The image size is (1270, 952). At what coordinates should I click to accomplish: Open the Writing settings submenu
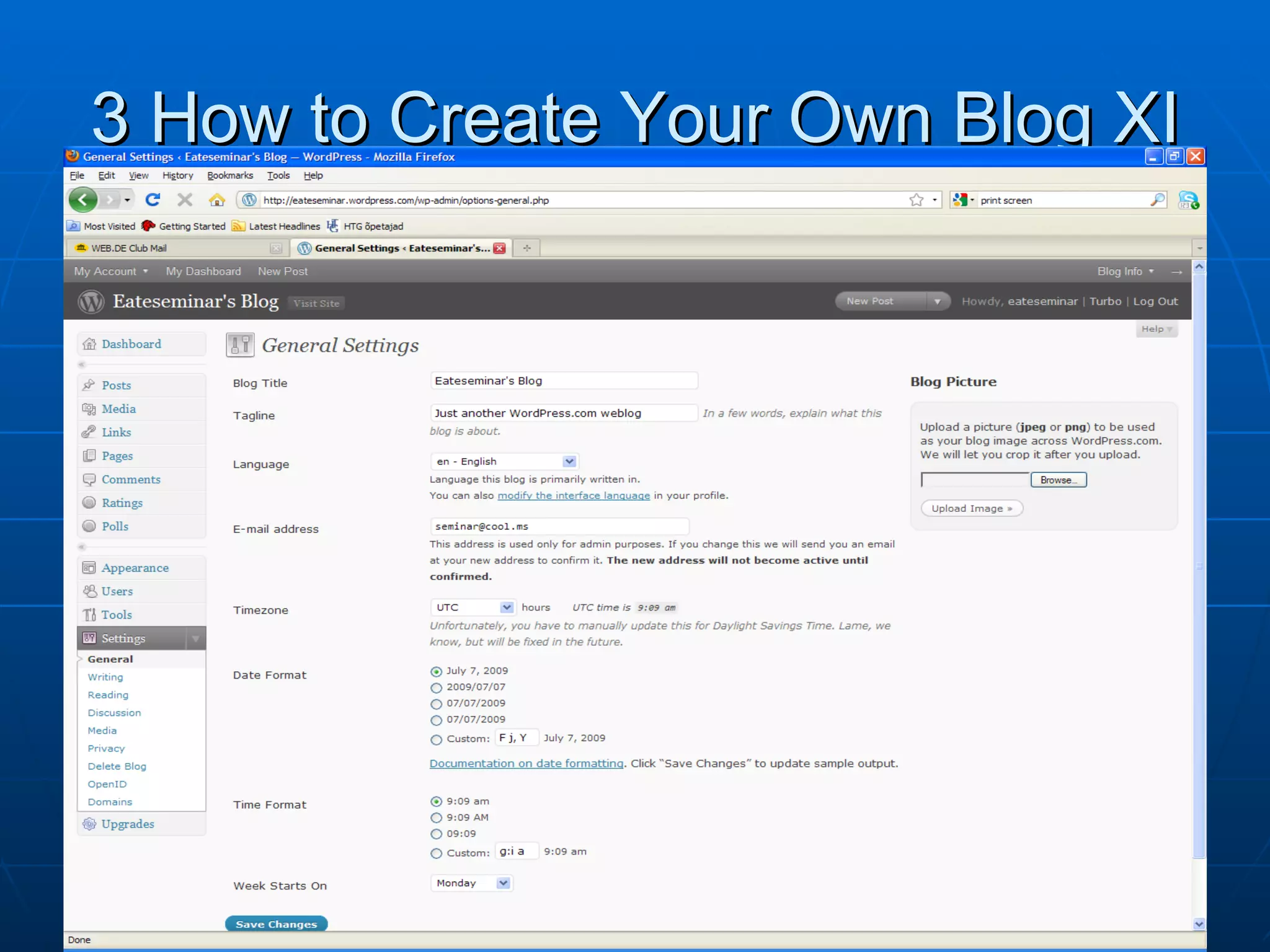(105, 677)
